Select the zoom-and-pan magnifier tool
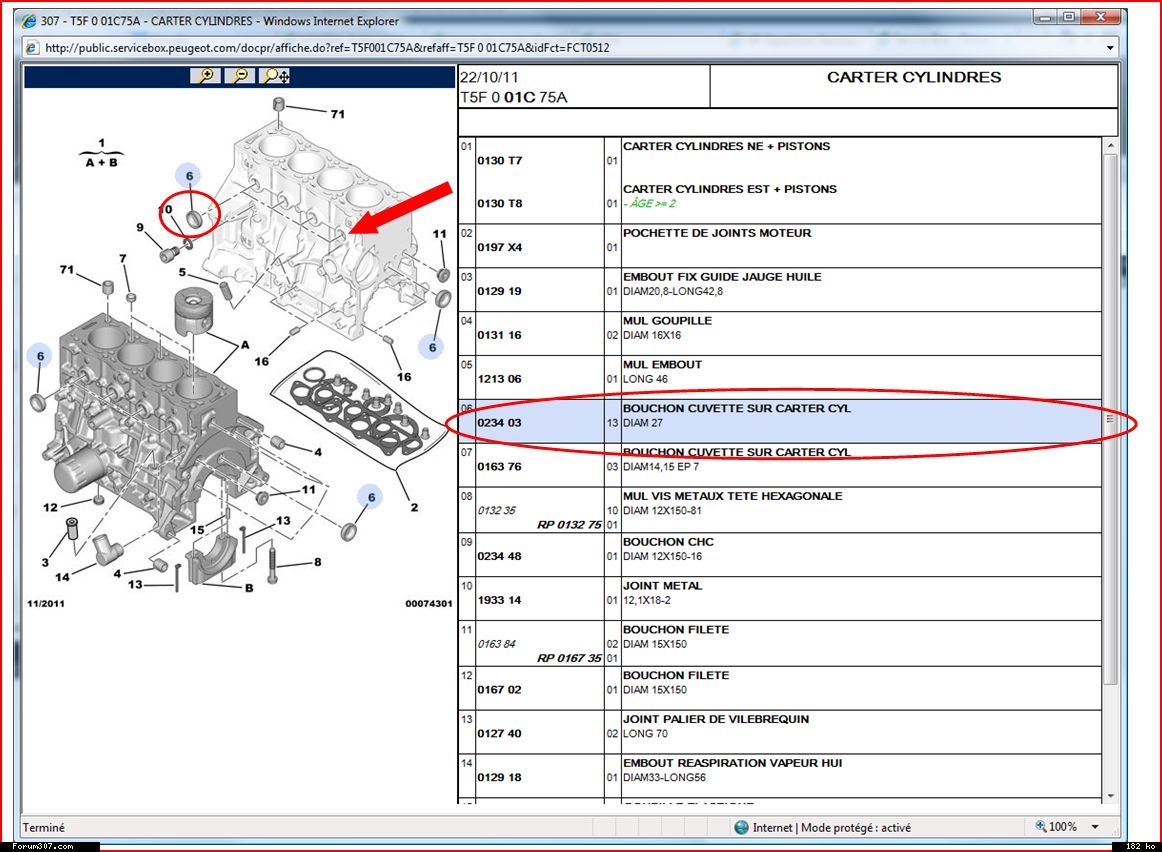 274,76
